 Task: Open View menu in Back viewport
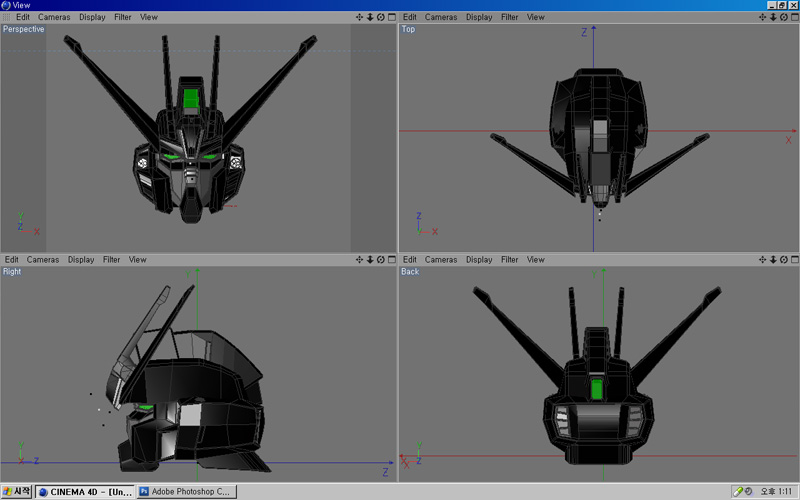(x=535, y=260)
